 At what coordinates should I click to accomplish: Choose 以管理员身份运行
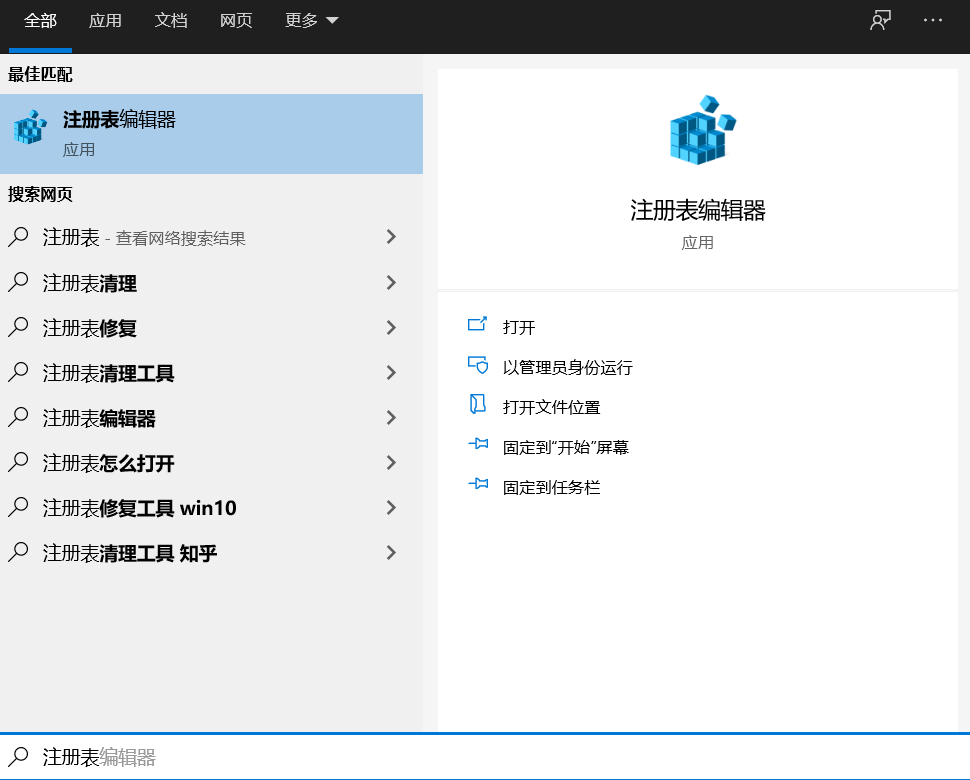click(x=567, y=367)
